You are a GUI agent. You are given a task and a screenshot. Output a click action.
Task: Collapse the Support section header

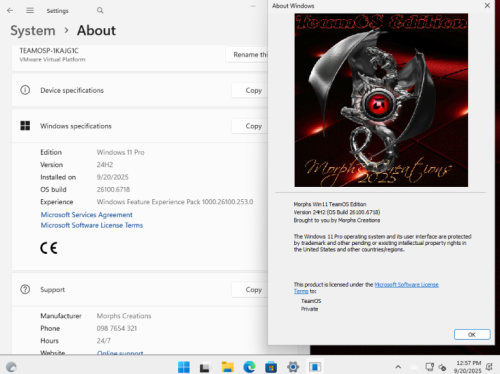point(140,289)
